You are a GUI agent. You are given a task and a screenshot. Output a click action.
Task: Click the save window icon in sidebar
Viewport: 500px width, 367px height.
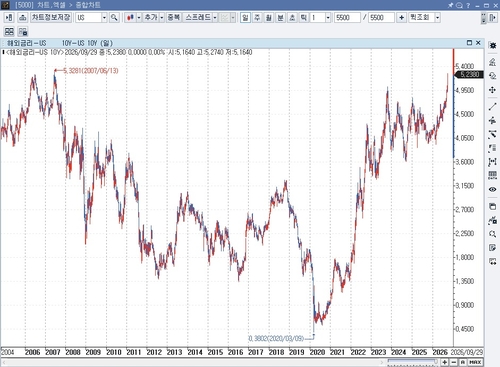coord(492,206)
